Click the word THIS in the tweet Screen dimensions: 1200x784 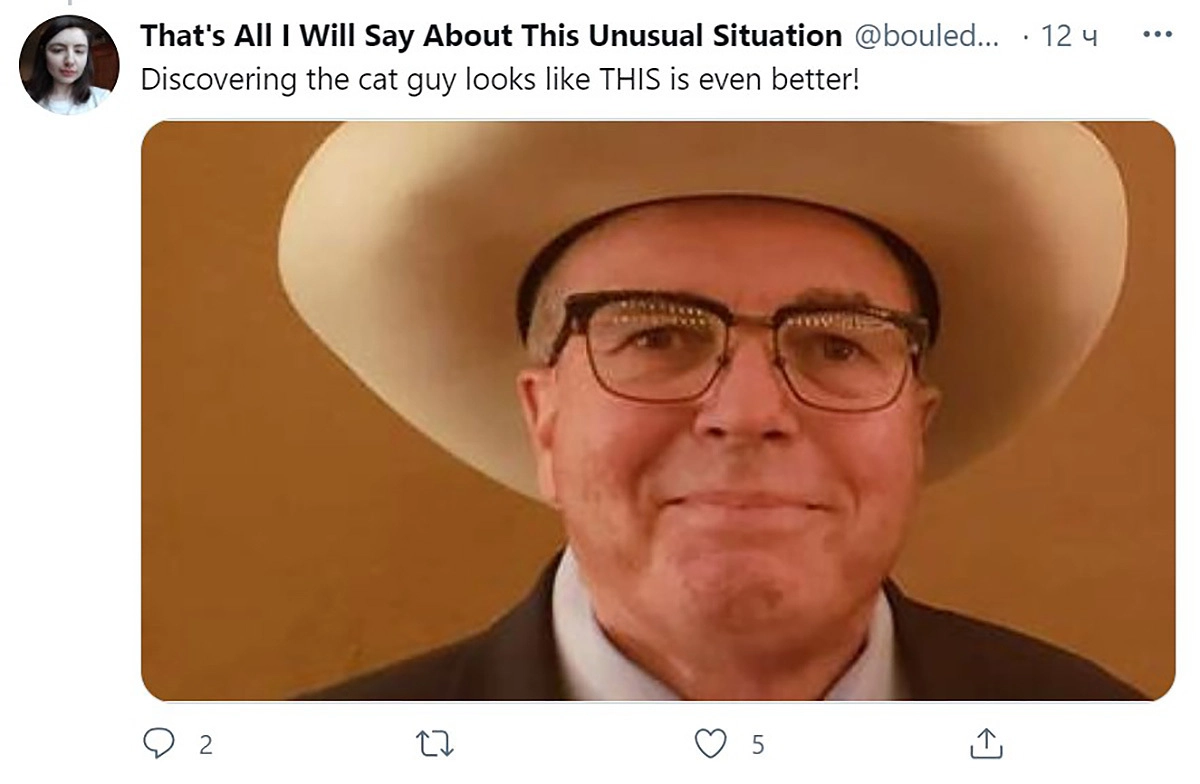pos(632,80)
